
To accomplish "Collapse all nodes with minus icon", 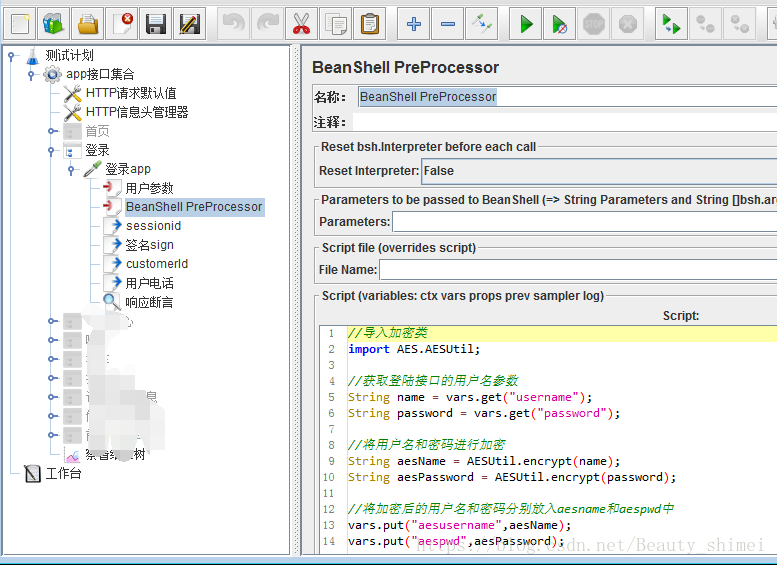I will tap(447, 24).
